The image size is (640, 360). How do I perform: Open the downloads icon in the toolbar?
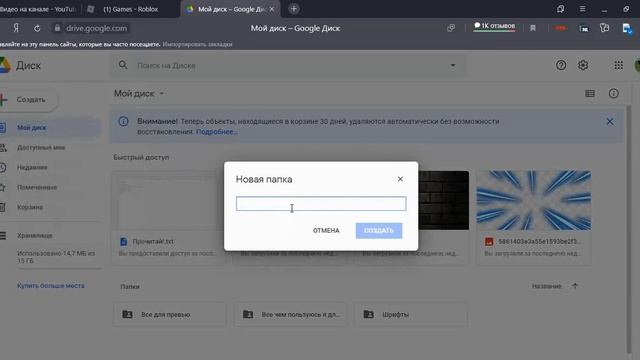pyautogui.click(x=627, y=28)
